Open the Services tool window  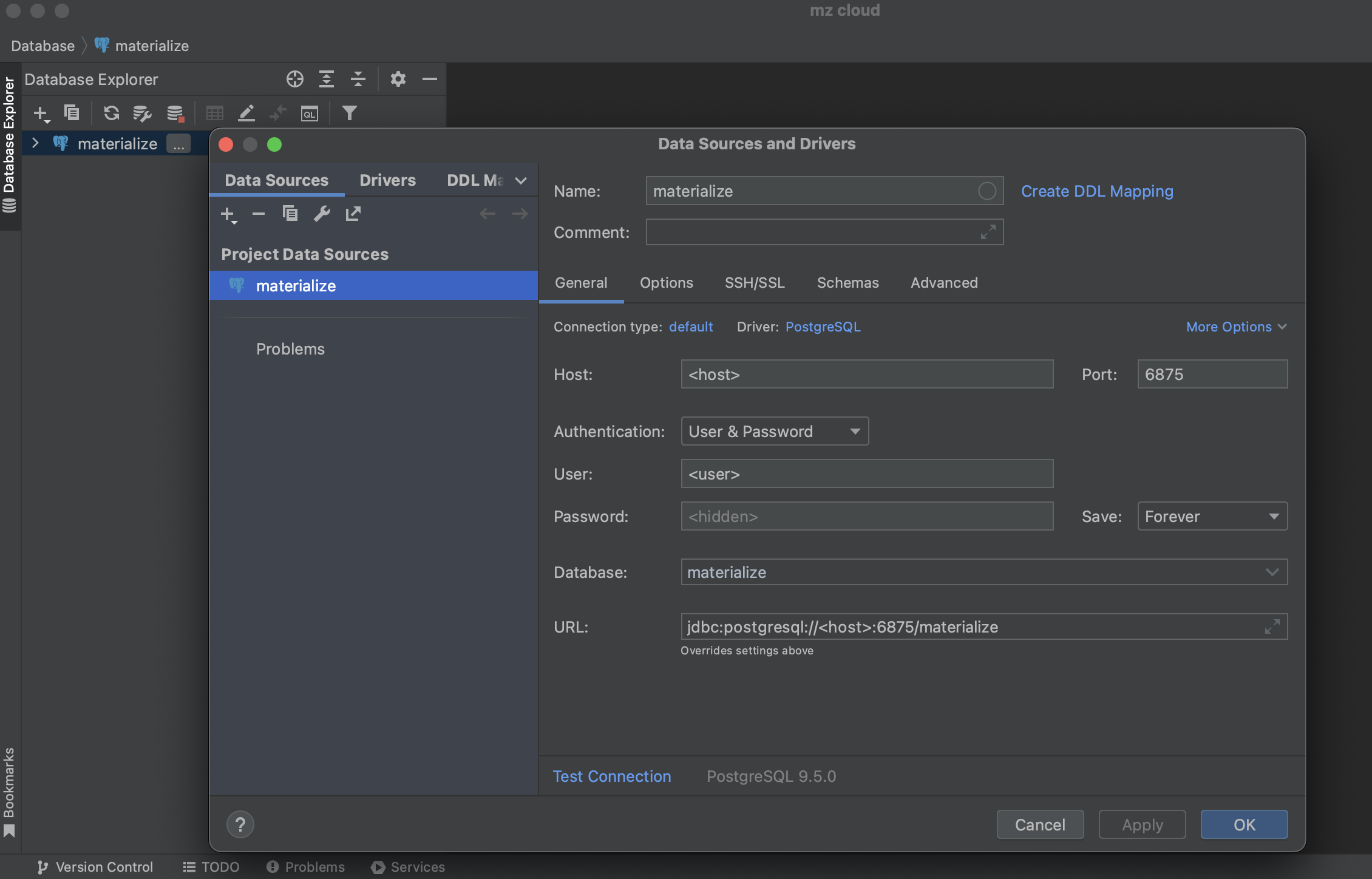pyautogui.click(x=408, y=867)
